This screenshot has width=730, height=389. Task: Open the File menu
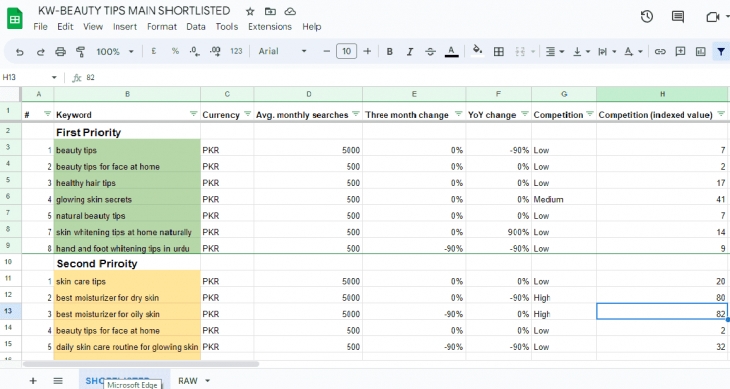(41, 27)
